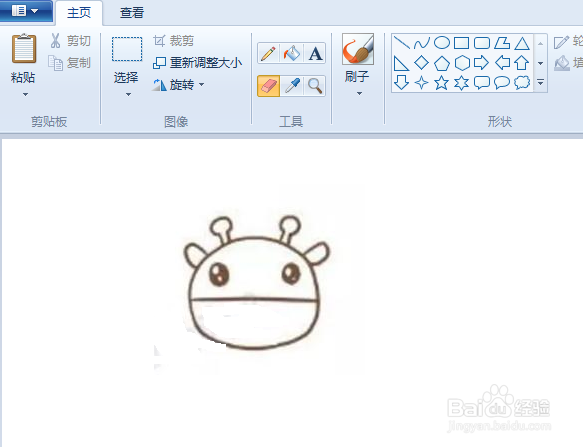The image size is (583, 447).
Task: Select the Up arrow shape
Action: (x=522, y=63)
